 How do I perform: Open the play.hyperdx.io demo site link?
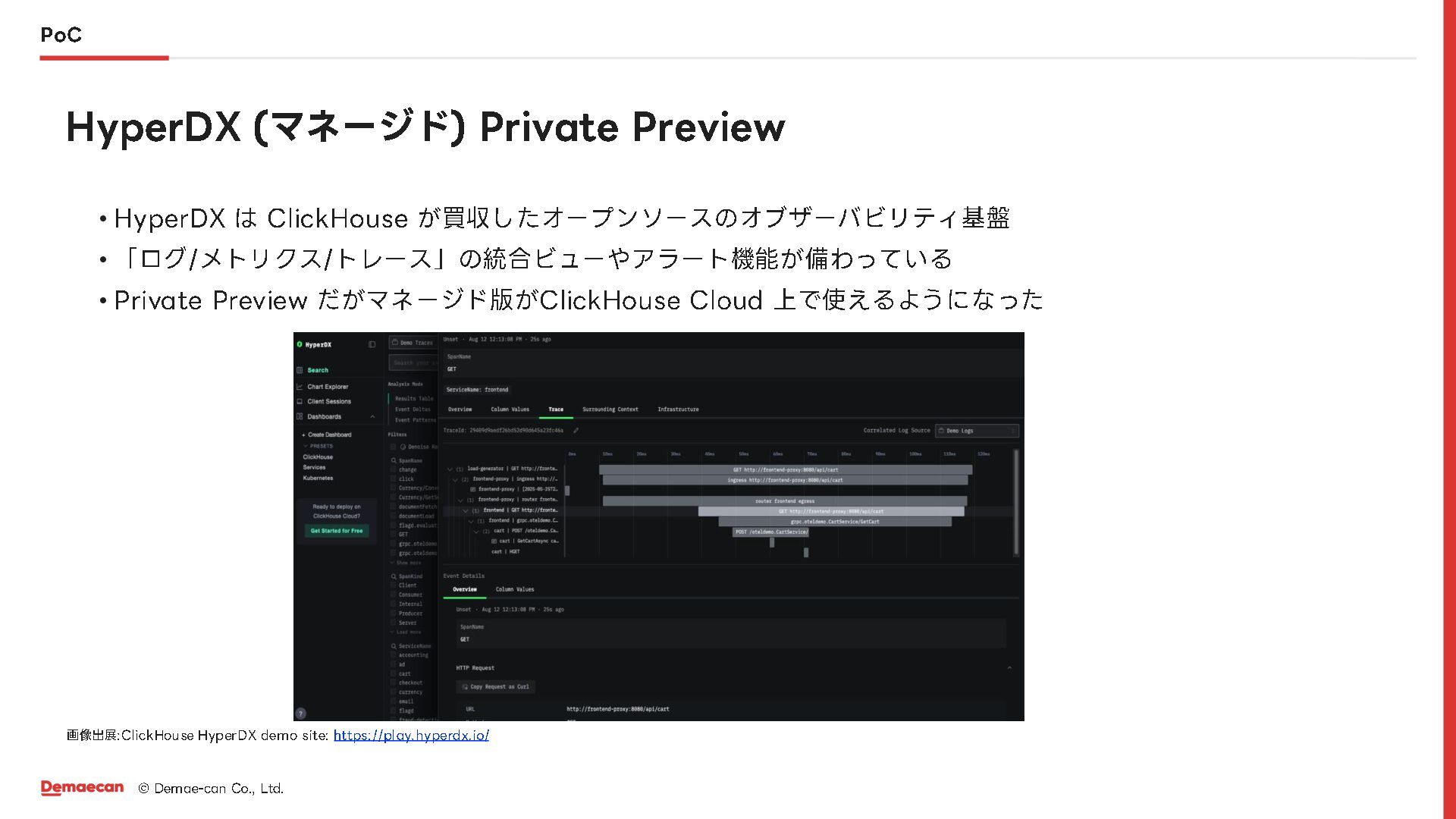pos(411,735)
